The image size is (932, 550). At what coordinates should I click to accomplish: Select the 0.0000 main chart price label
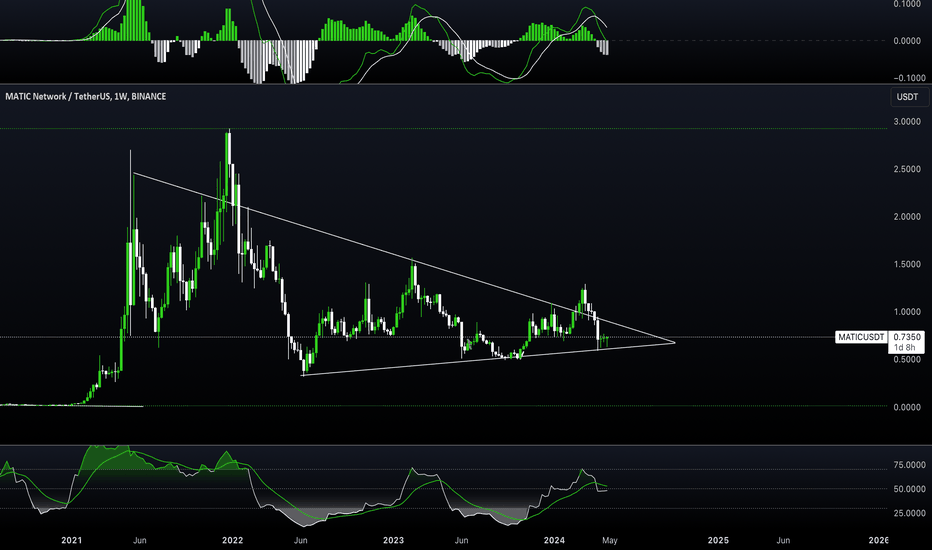click(907, 407)
